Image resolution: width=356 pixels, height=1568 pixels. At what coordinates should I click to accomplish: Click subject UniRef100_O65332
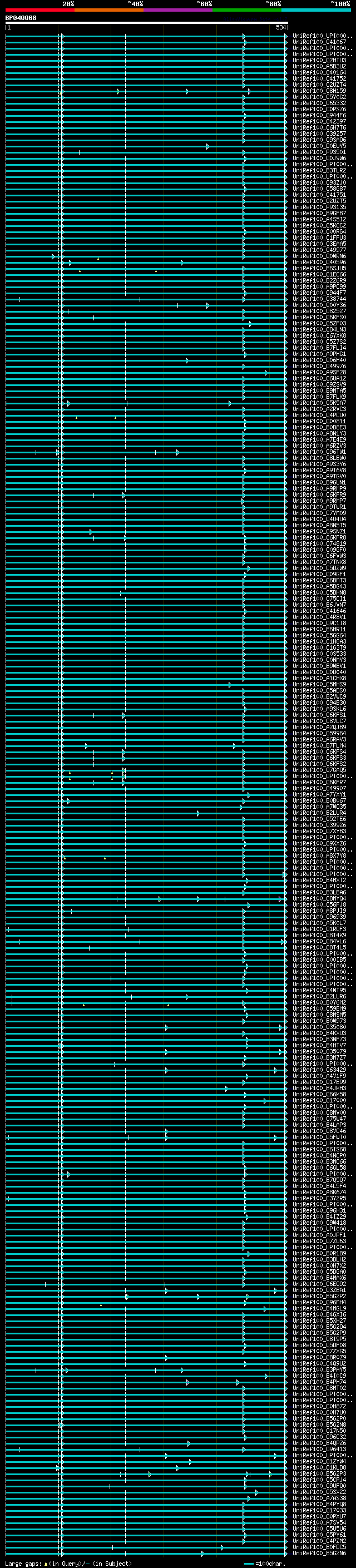pyautogui.click(x=319, y=103)
